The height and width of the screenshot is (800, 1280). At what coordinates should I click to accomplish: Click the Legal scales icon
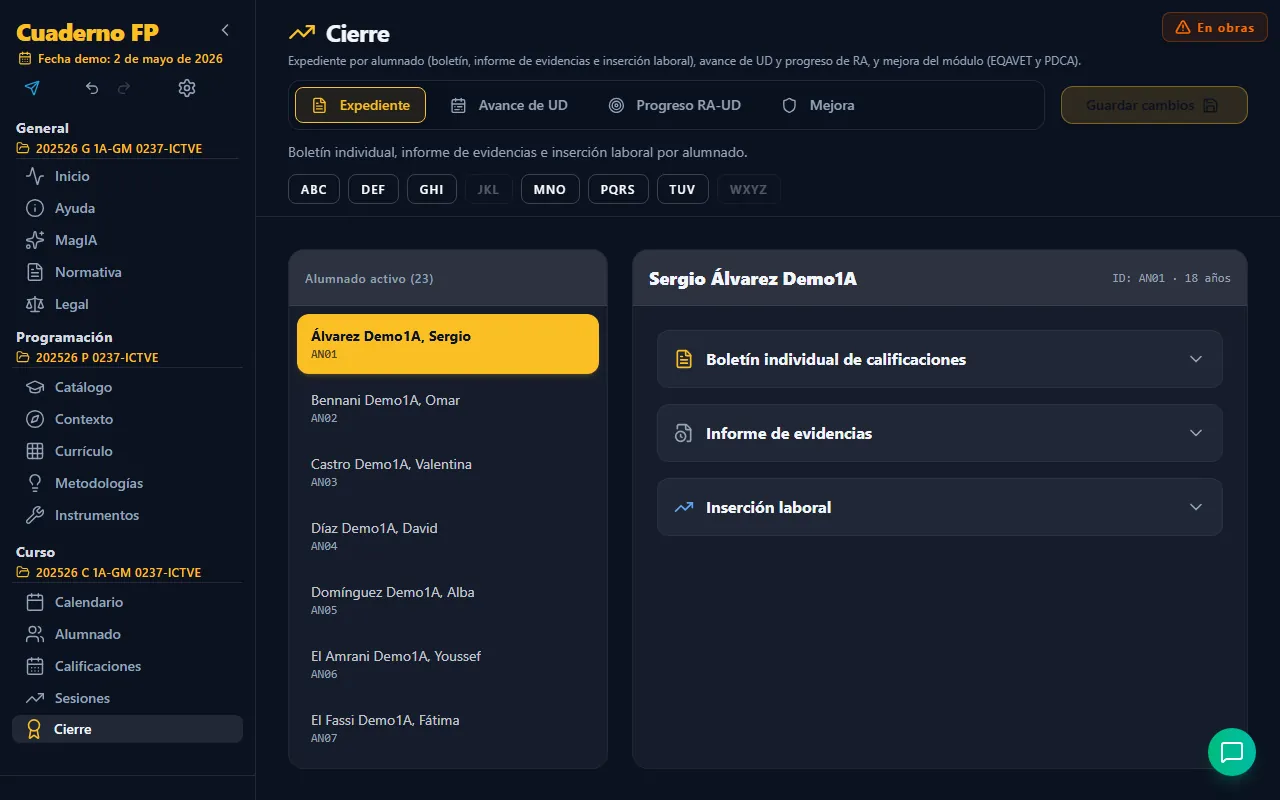click(x=35, y=304)
